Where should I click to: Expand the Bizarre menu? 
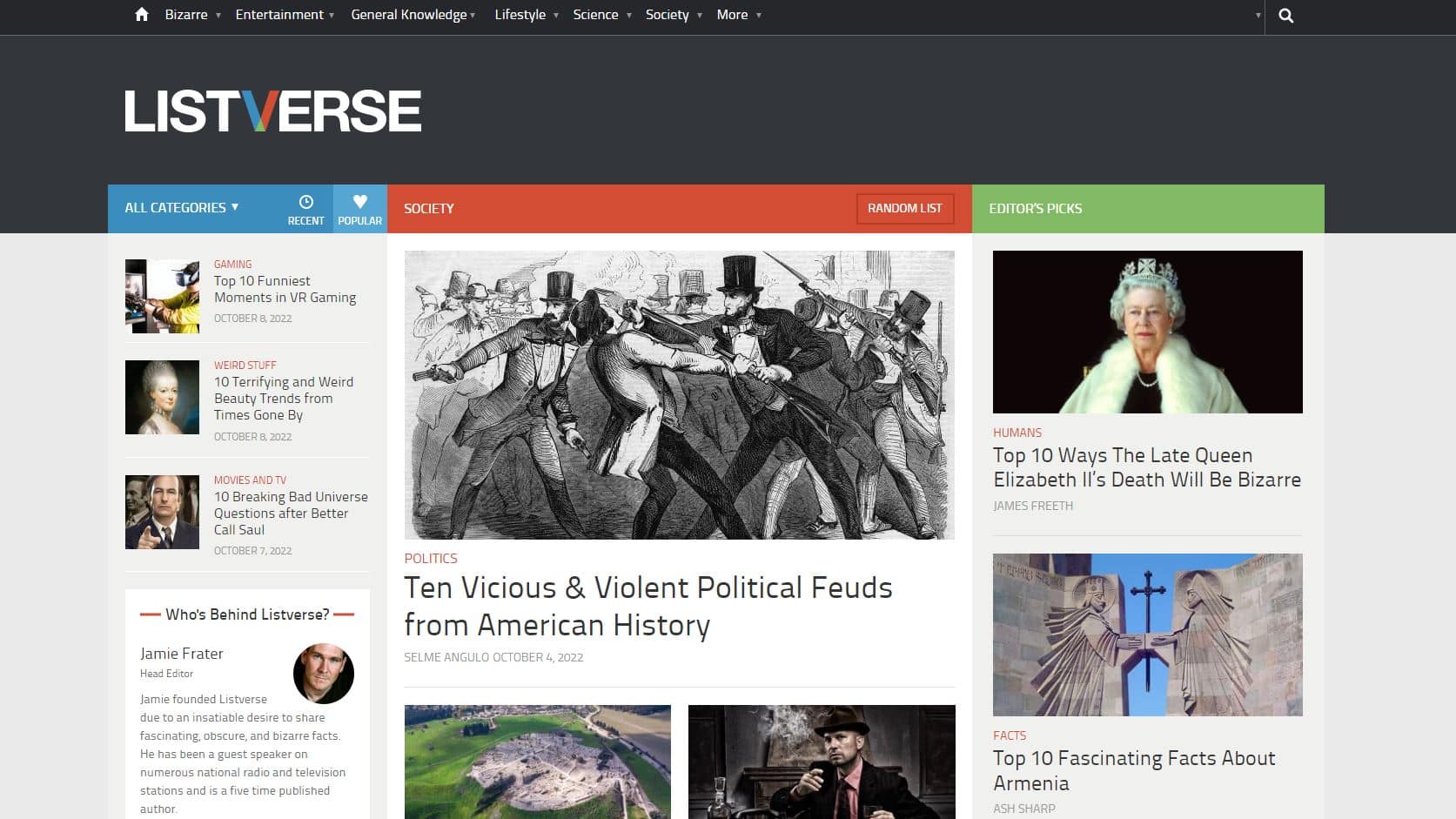pos(192,15)
